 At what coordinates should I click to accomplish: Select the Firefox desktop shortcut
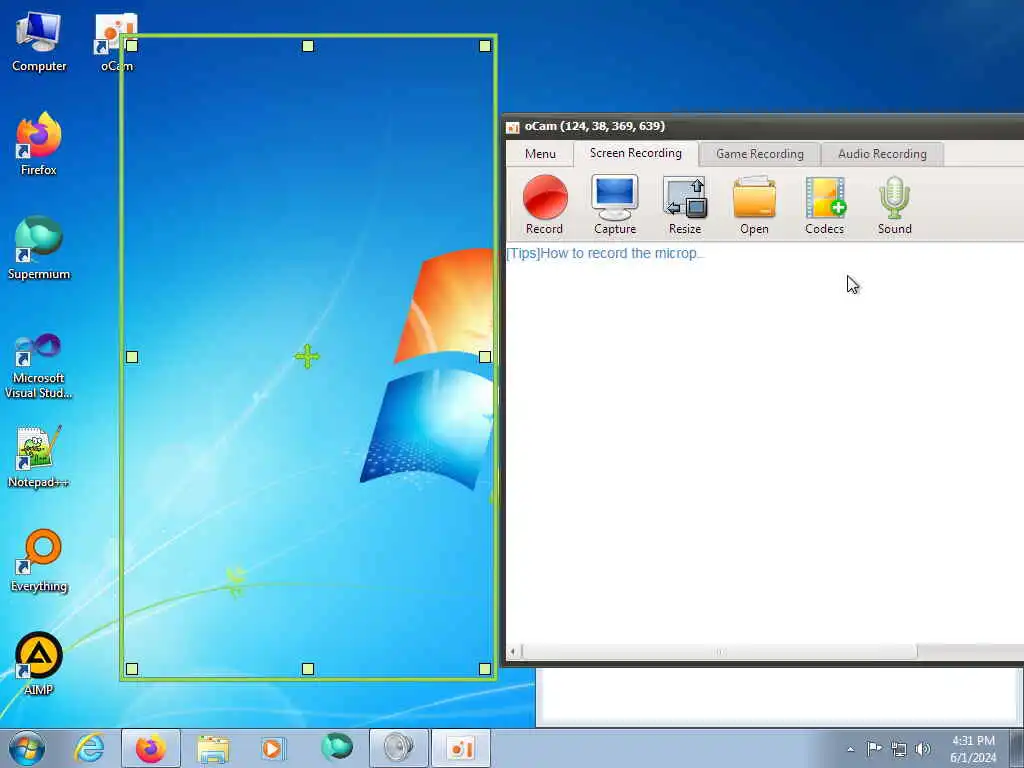coord(39,144)
